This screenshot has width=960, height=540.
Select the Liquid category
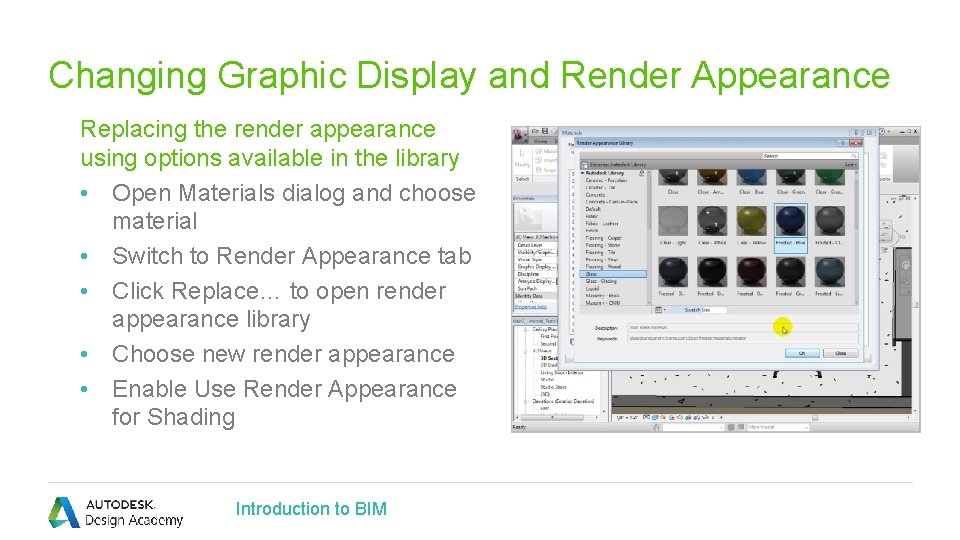click(x=591, y=288)
